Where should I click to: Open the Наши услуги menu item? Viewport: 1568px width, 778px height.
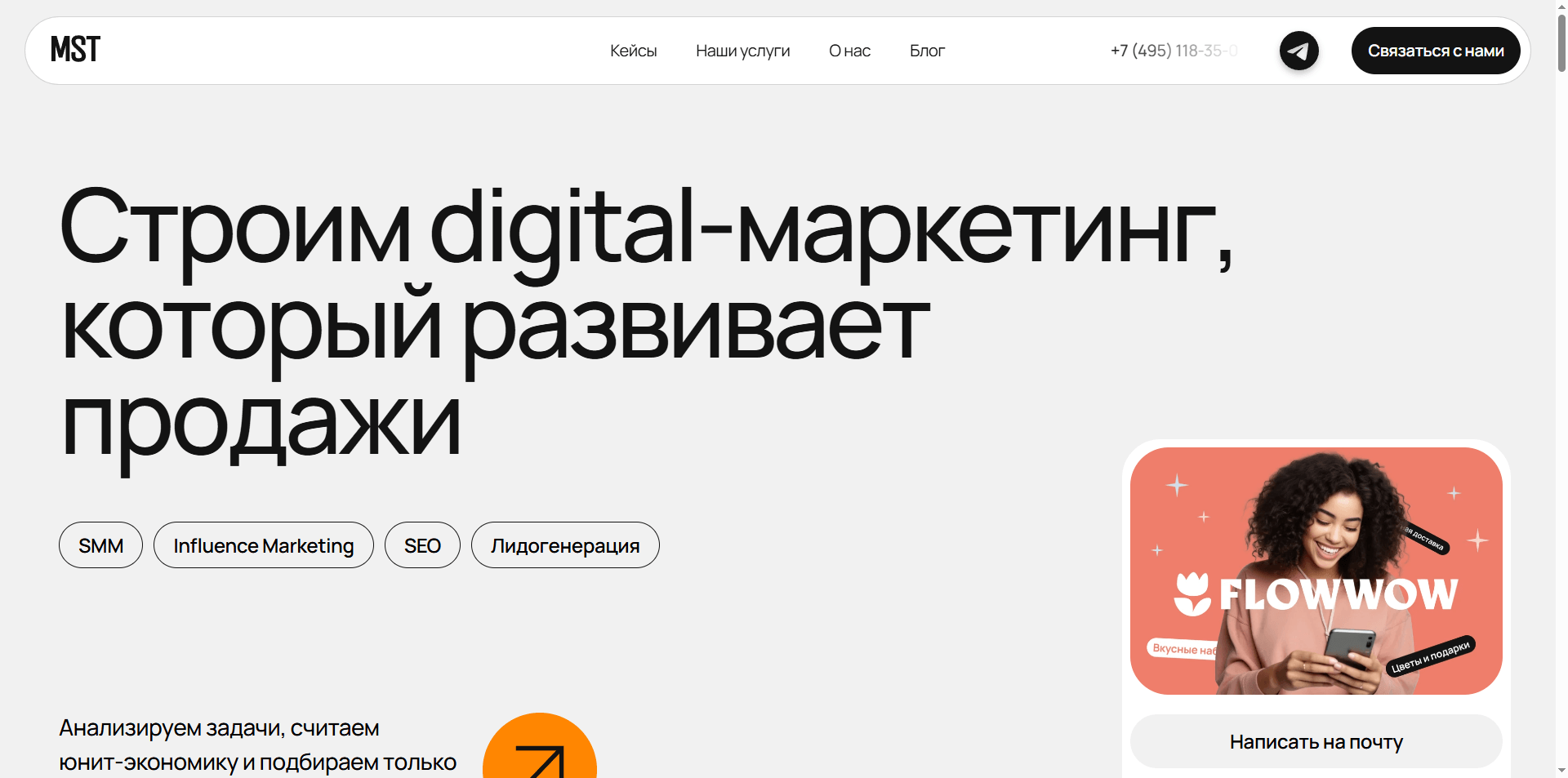pos(742,51)
